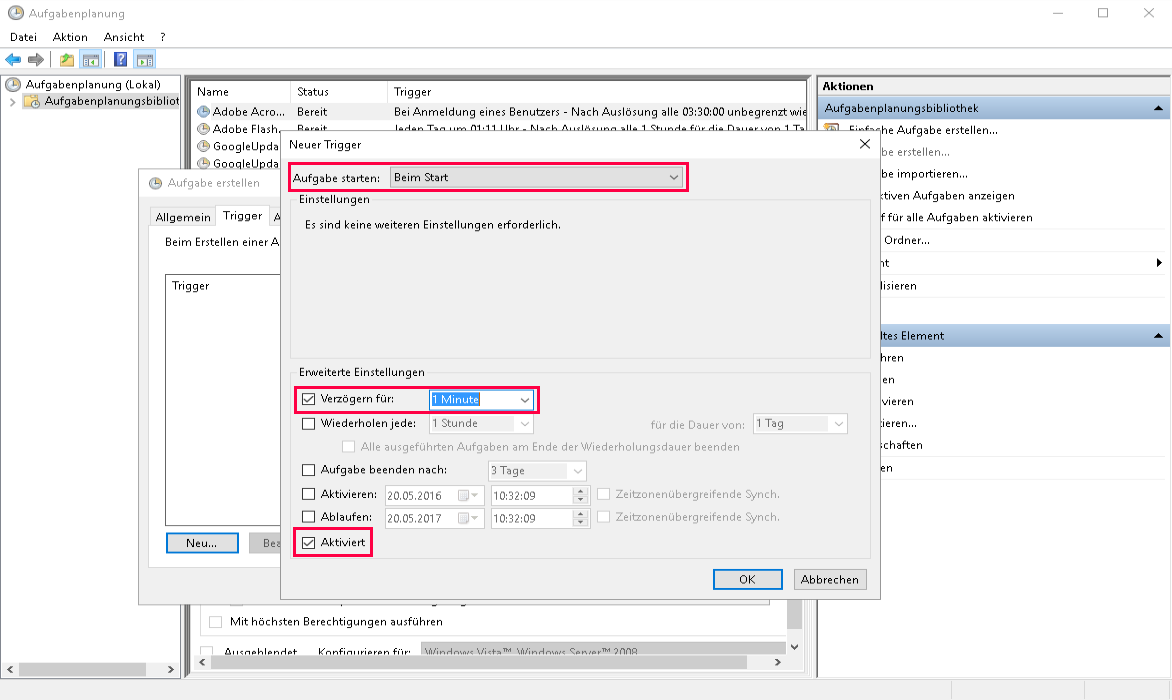Expand the Aufgabenplanungsbibliothek tree node
Image resolution: width=1172 pixels, height=700 pixels.
[x=12, y=102]
